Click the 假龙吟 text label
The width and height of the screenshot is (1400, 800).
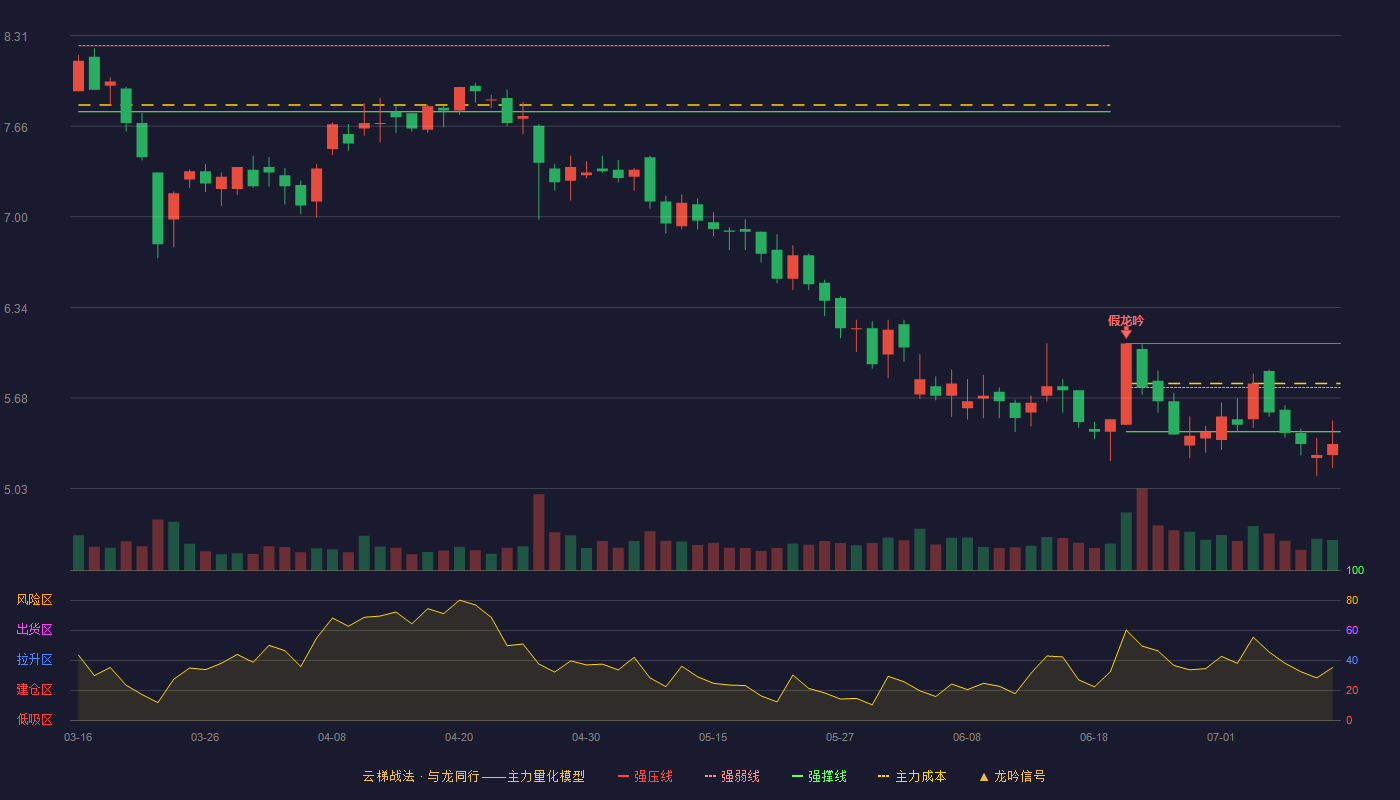pos(1126,320)
